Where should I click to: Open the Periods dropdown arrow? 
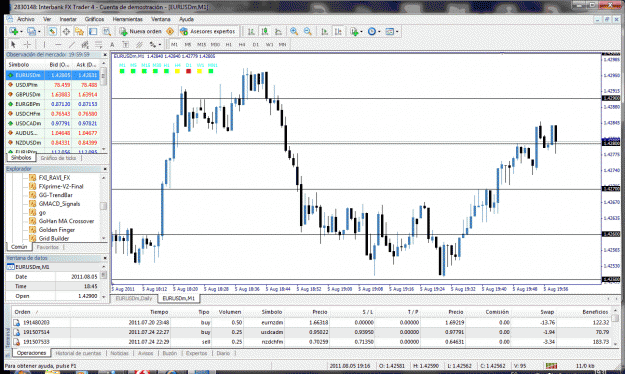click(x=379, y=31)
